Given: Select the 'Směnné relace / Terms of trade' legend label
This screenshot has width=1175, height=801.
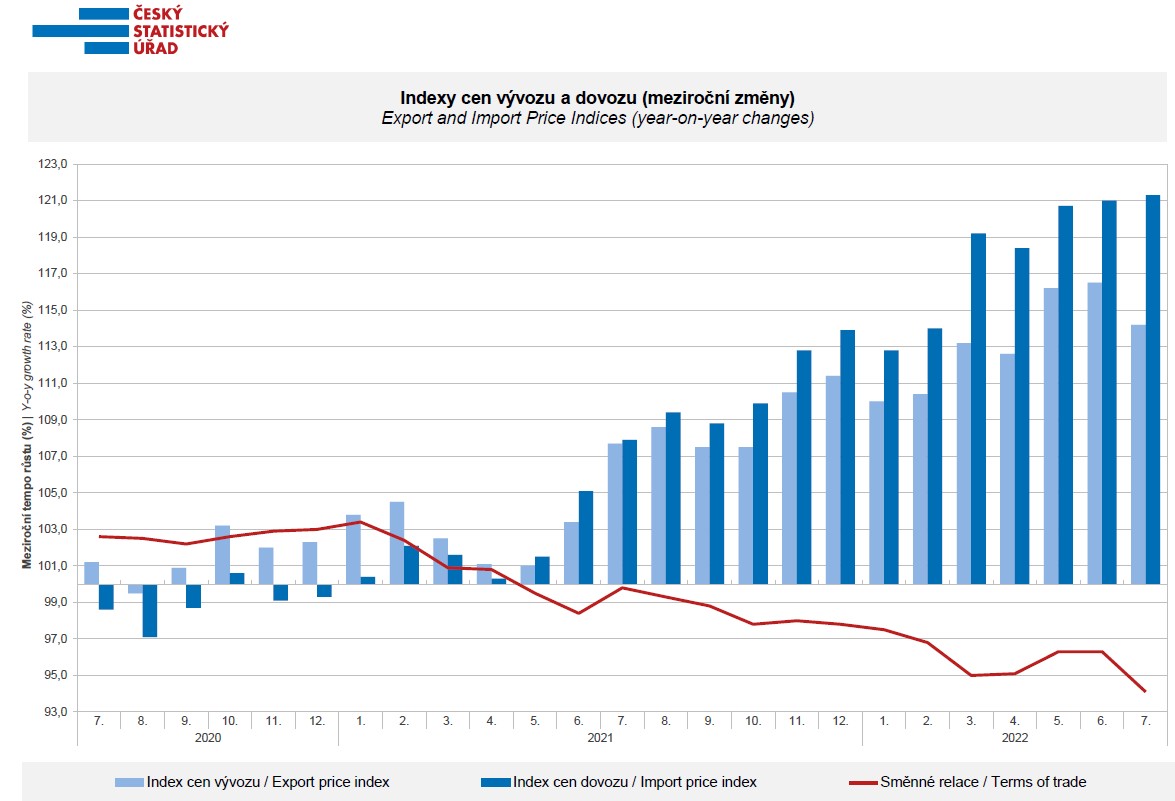Looking at the screenshot, I should click(x=982, y=782).
